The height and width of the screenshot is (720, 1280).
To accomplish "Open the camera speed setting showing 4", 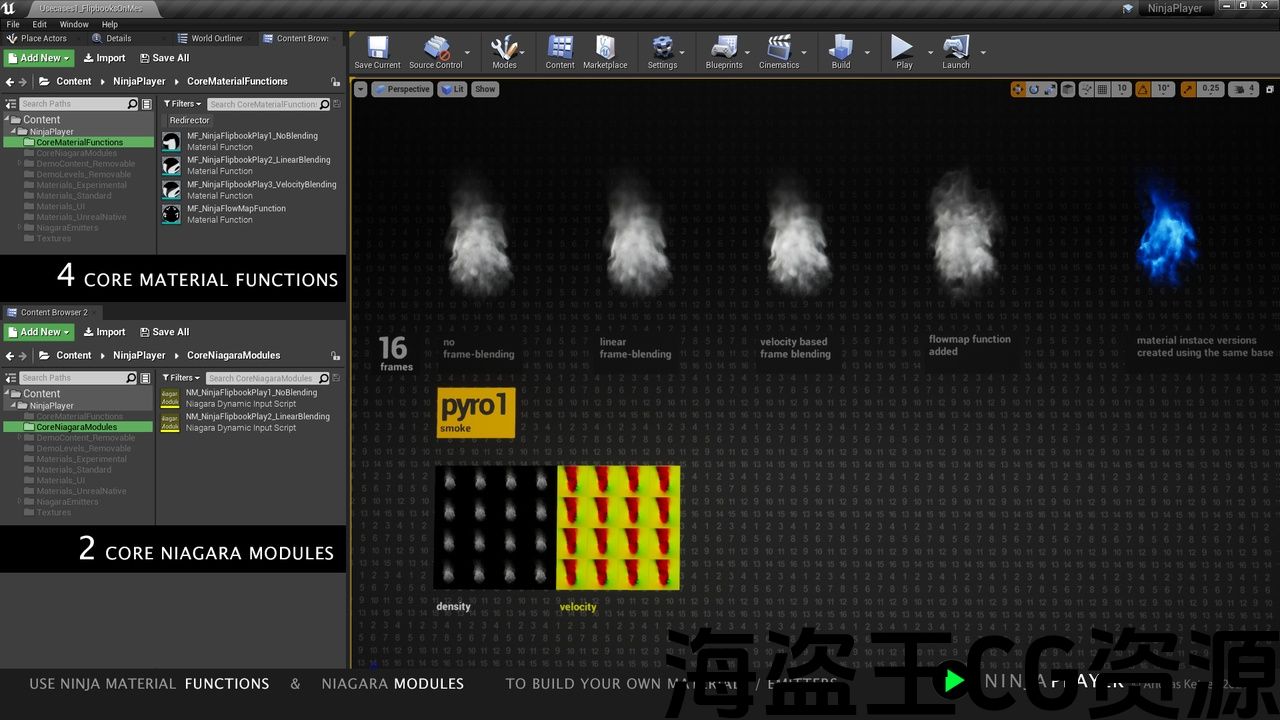I will tap(1243, 89).
